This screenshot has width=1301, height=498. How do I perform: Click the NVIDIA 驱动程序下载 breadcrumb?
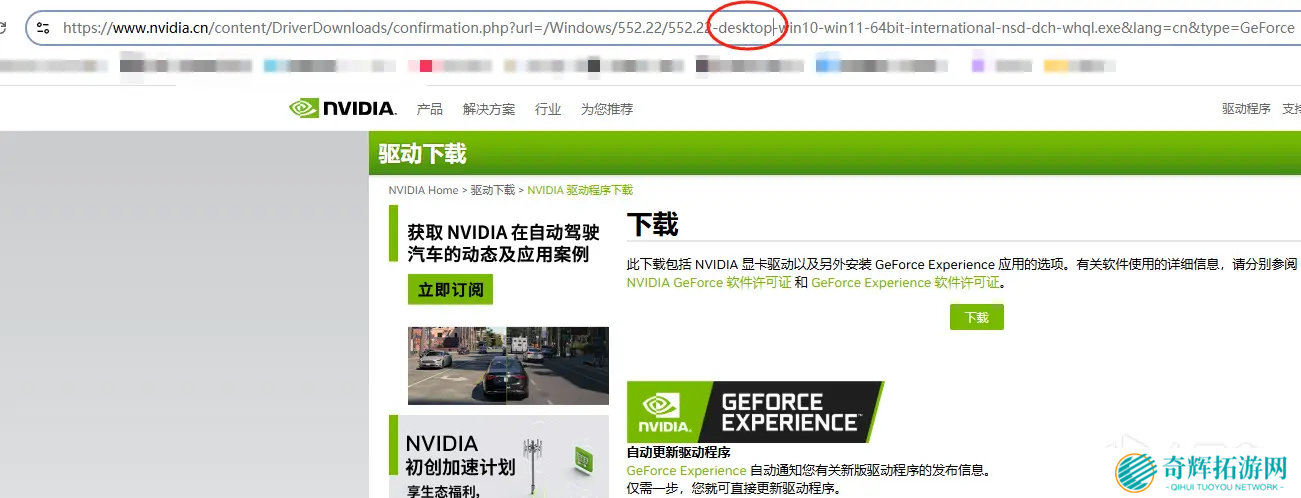[580, 190]
